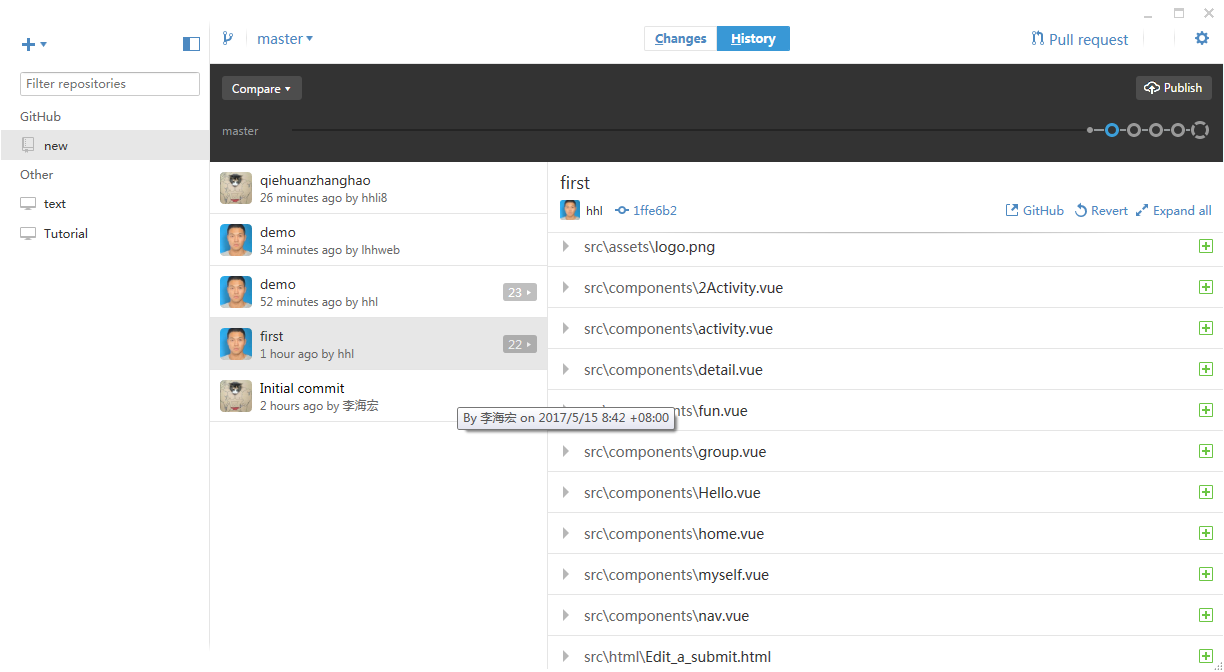Click added icon for activity.vue
1224x672 pixels.
[x=1205, y=328]
